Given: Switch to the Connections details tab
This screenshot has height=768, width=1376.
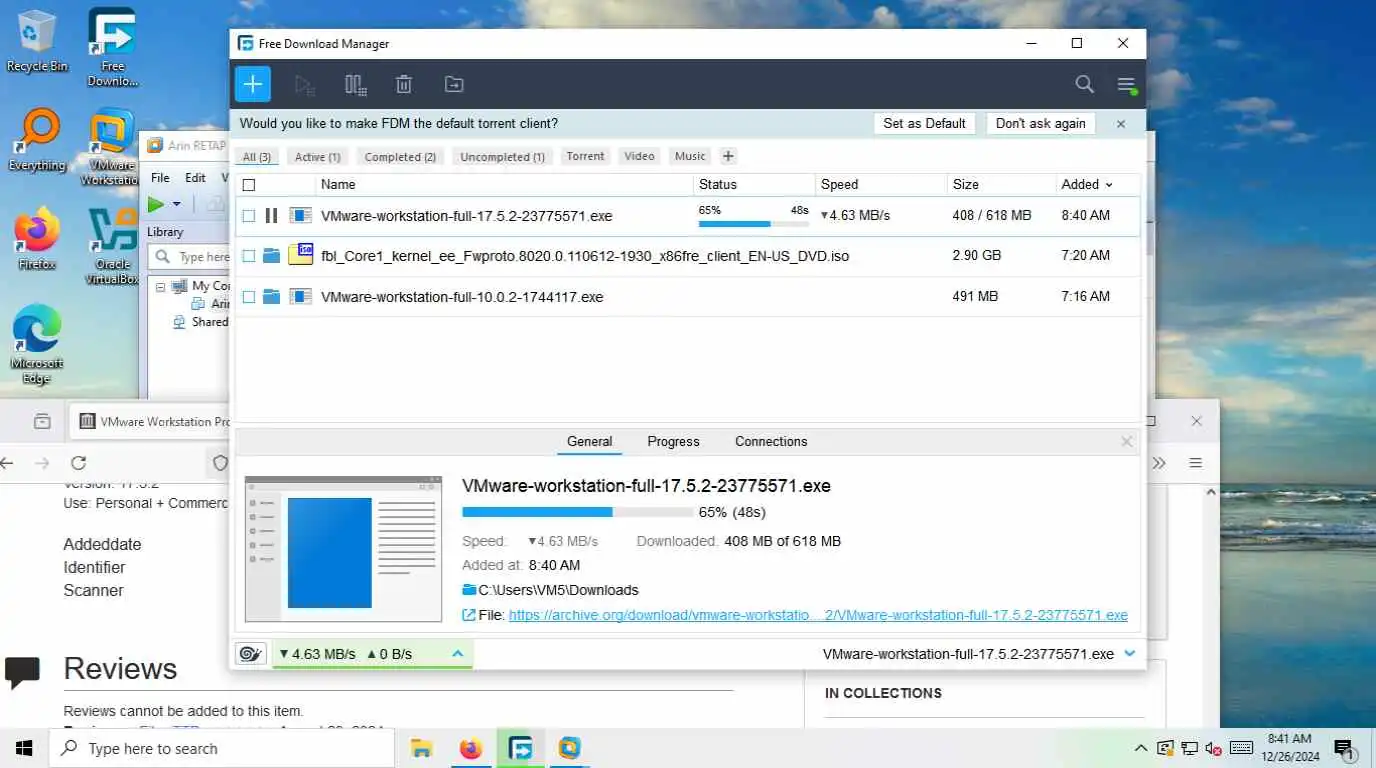Looking at the screenshot, I should (x=771, y=441).
